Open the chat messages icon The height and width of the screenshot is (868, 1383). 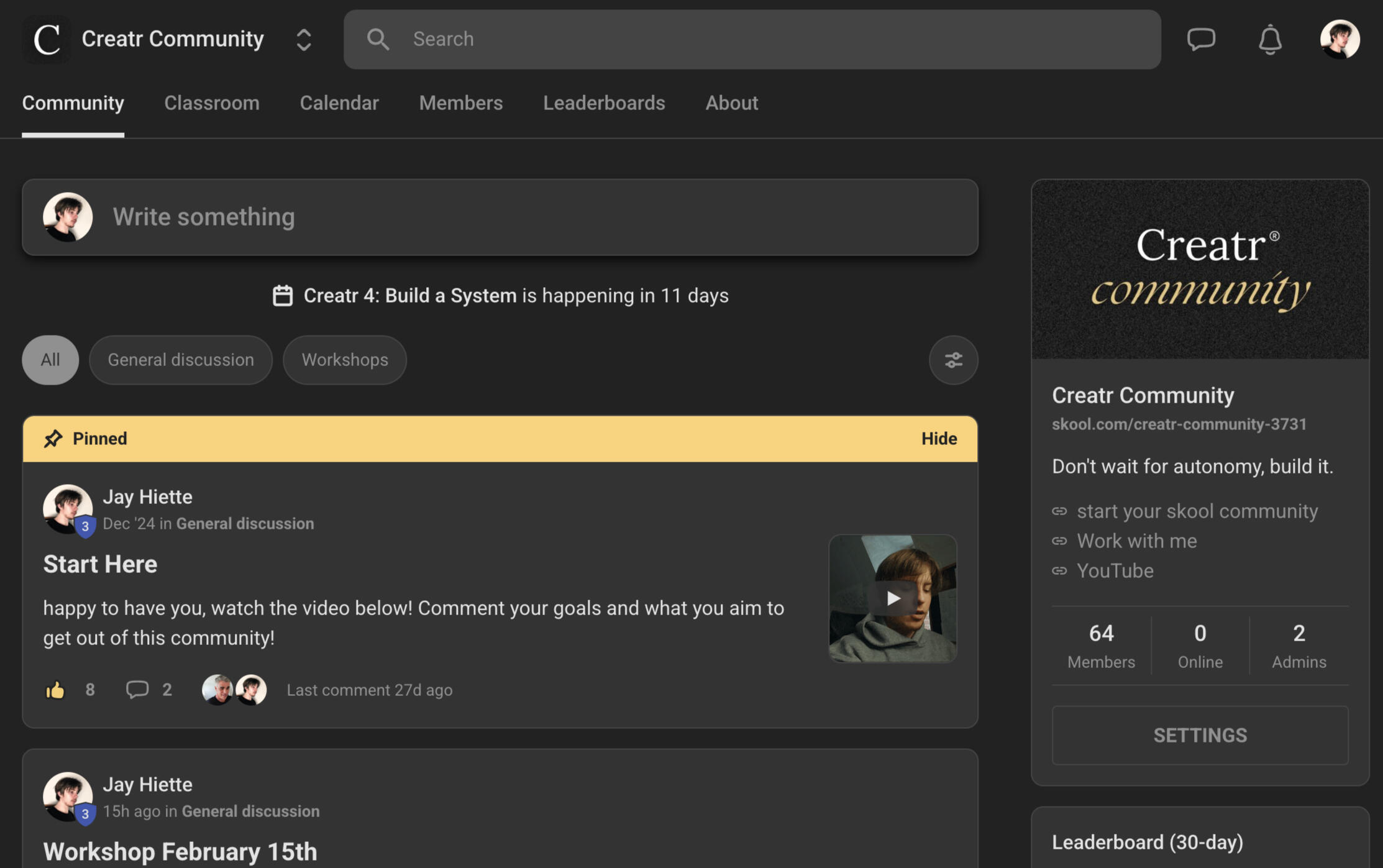point(1200,39)
